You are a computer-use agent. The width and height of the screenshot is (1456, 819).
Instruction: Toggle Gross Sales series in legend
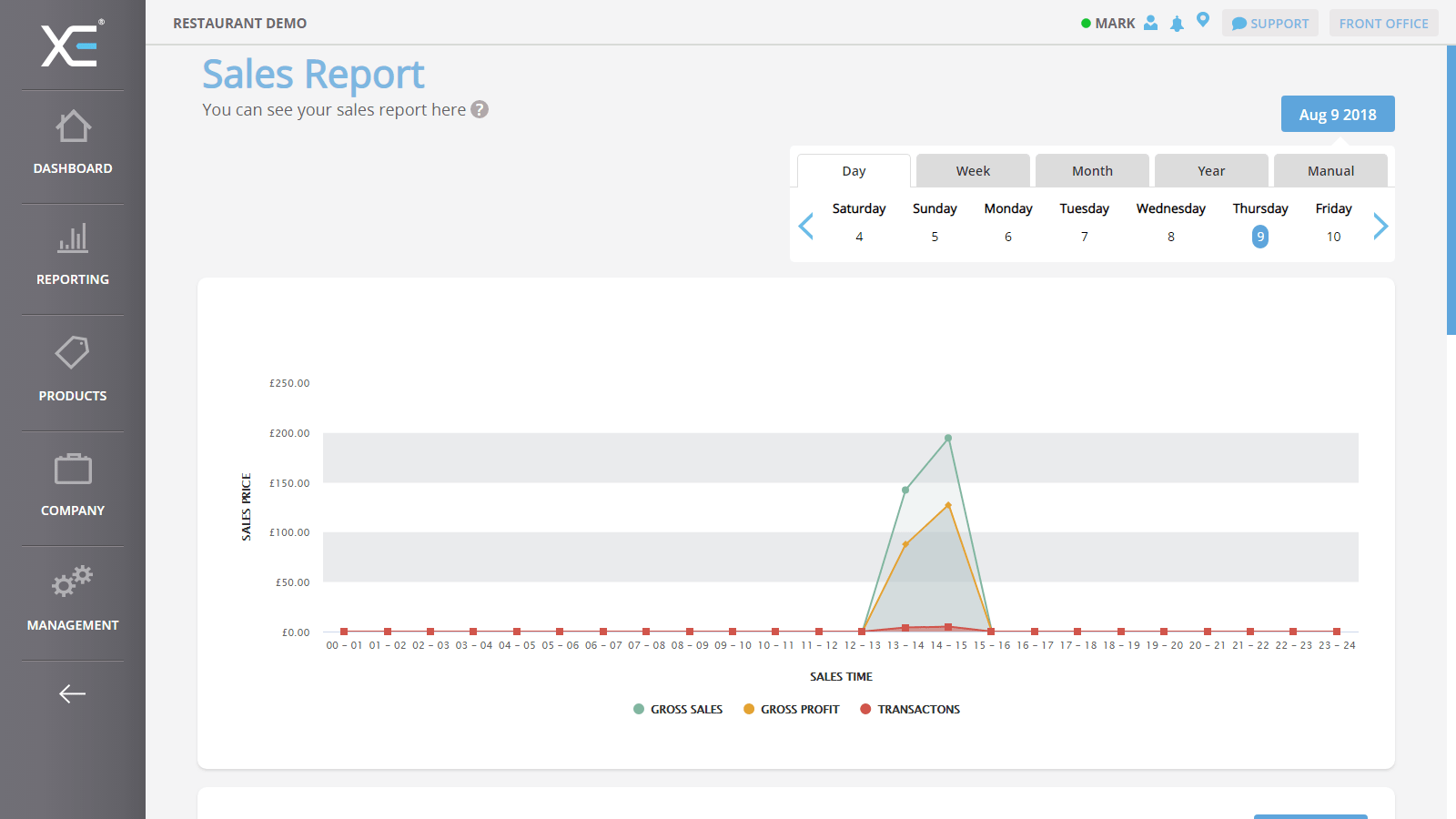point(678,710)
